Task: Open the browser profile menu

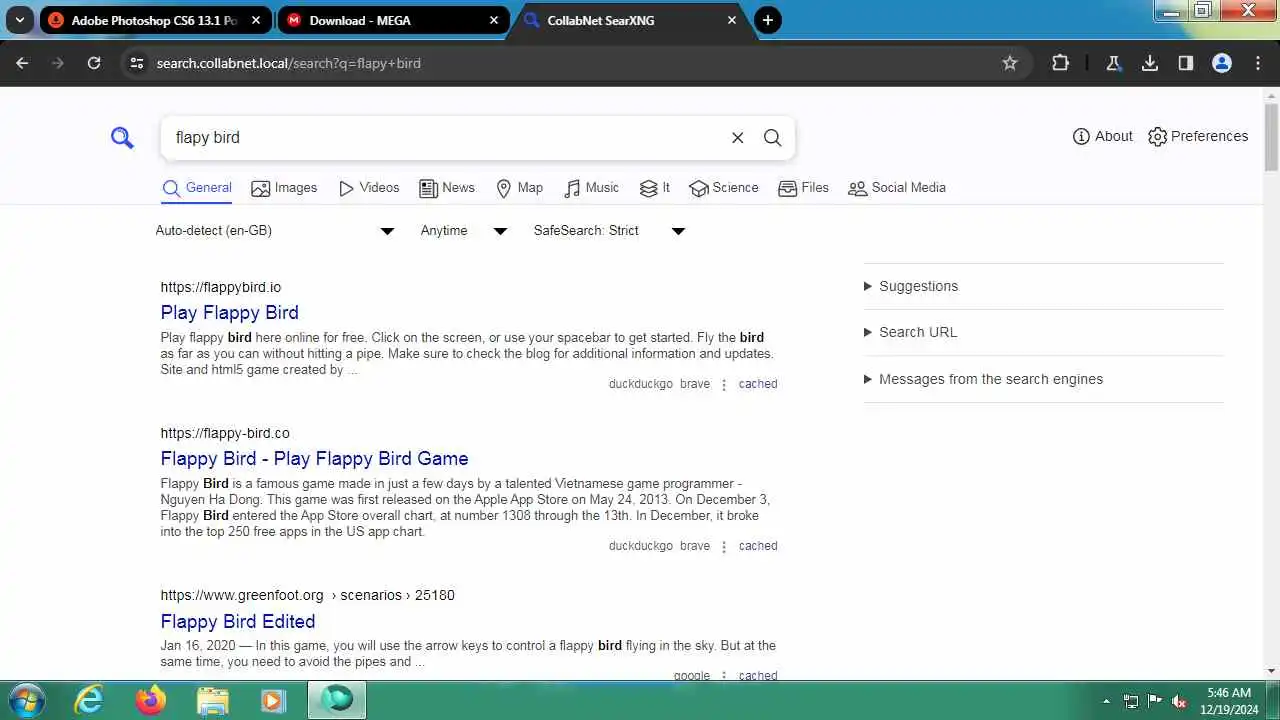Action: 1222,63
